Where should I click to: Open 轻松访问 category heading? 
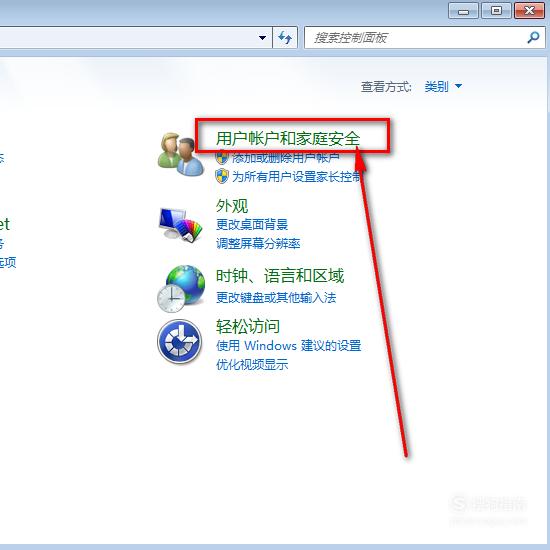pyautogui.click(x=248, y=326)
